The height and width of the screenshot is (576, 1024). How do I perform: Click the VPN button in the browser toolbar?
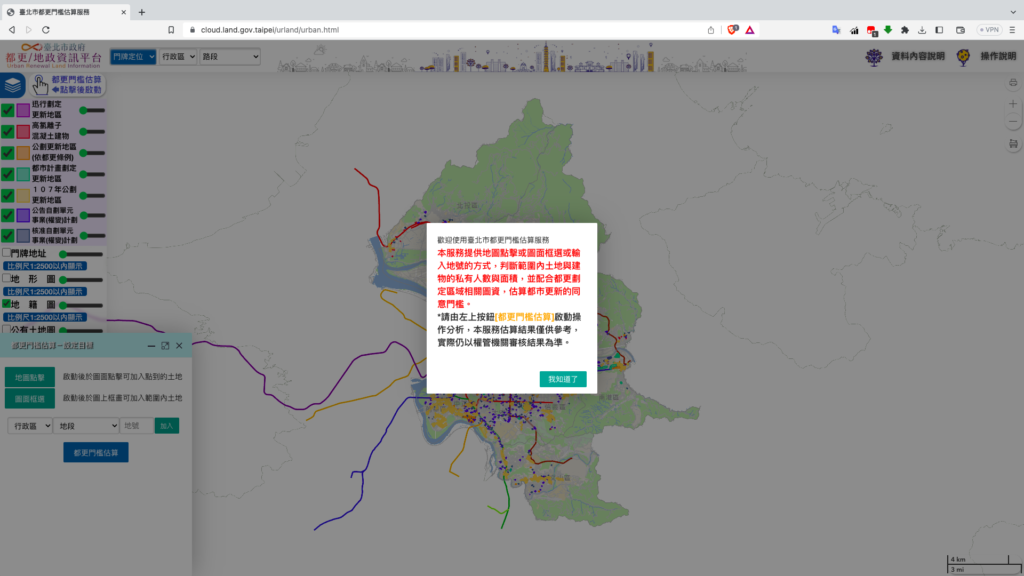[989, 30]
